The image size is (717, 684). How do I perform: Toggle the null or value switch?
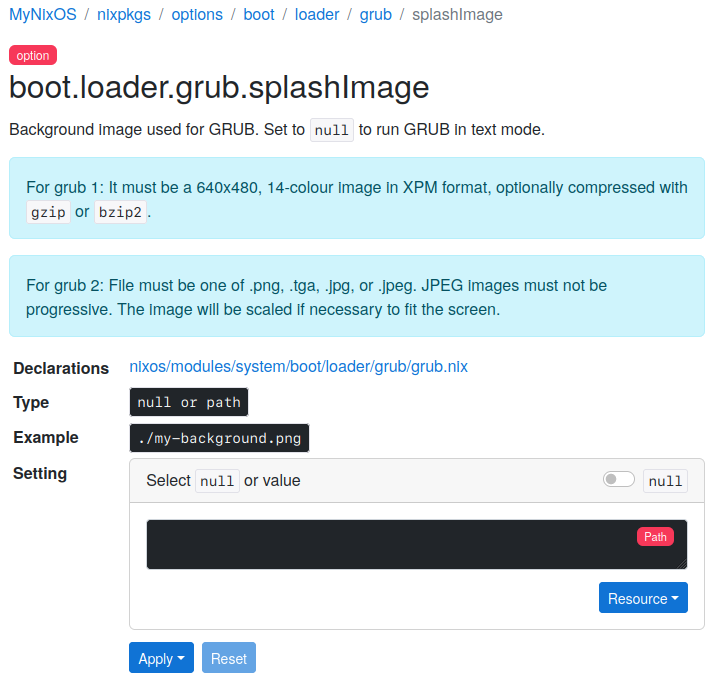[619, 479]
